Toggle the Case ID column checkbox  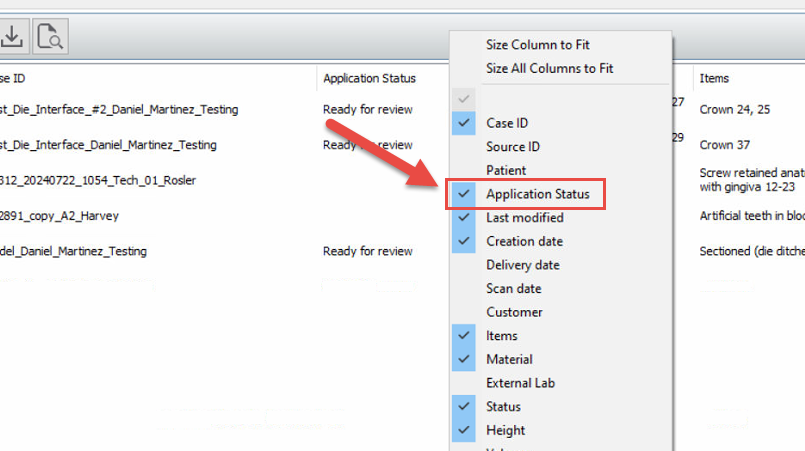tap(506, 123)
